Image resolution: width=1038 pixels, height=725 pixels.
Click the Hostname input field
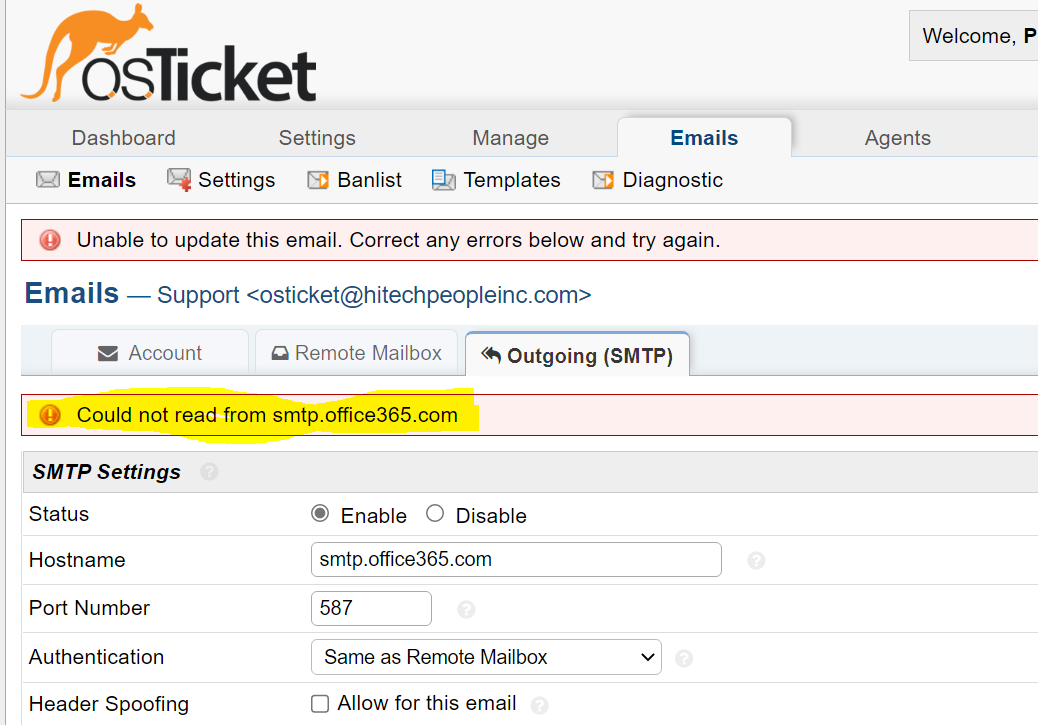point(516,560)
